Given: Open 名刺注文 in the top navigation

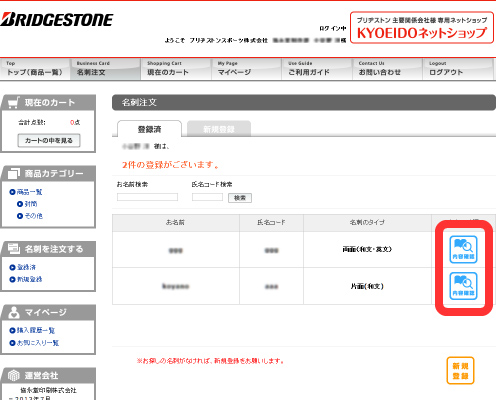Looking at the screenshot, I should 105,69.
